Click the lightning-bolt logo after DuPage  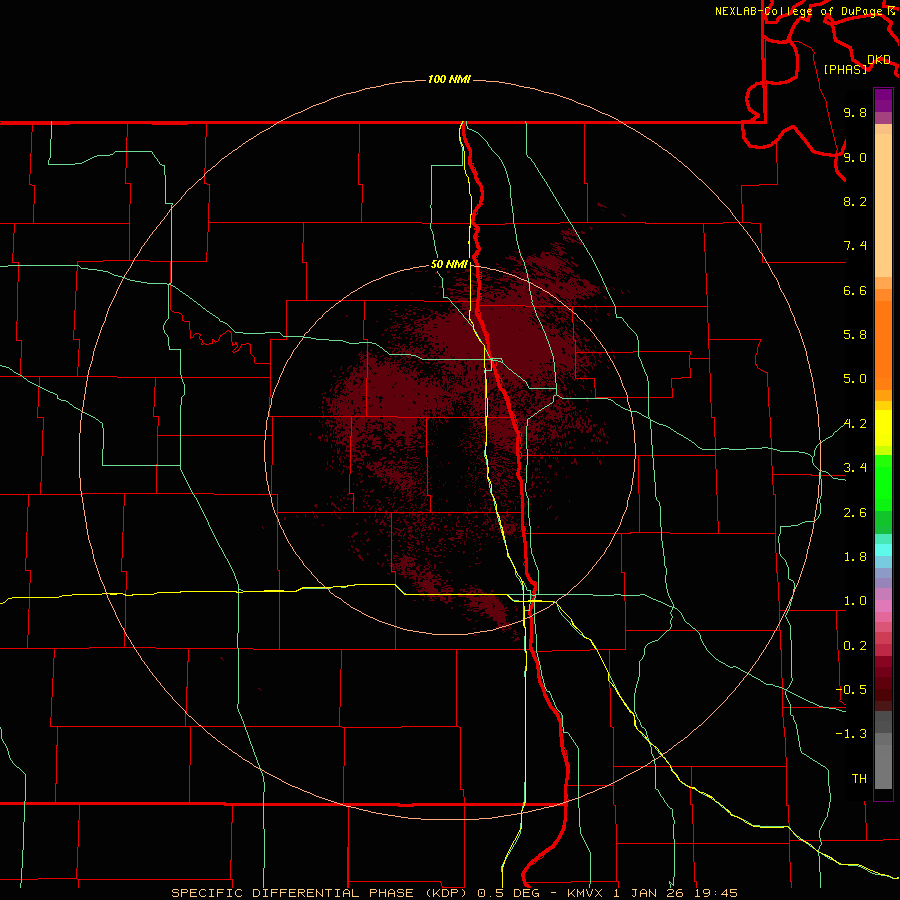tap(891, 10)
